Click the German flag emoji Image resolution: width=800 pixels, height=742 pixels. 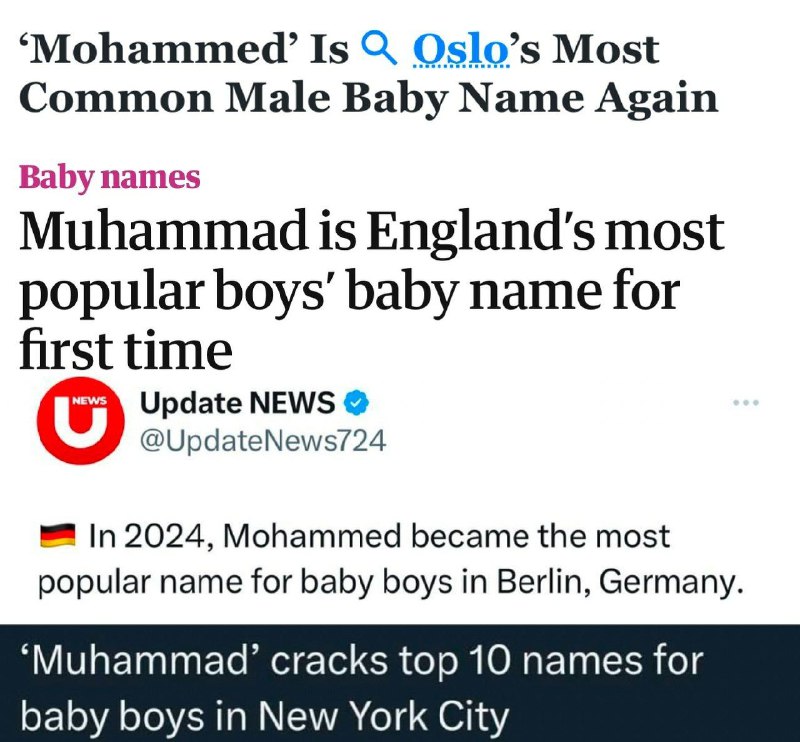(x=58, y=536)
